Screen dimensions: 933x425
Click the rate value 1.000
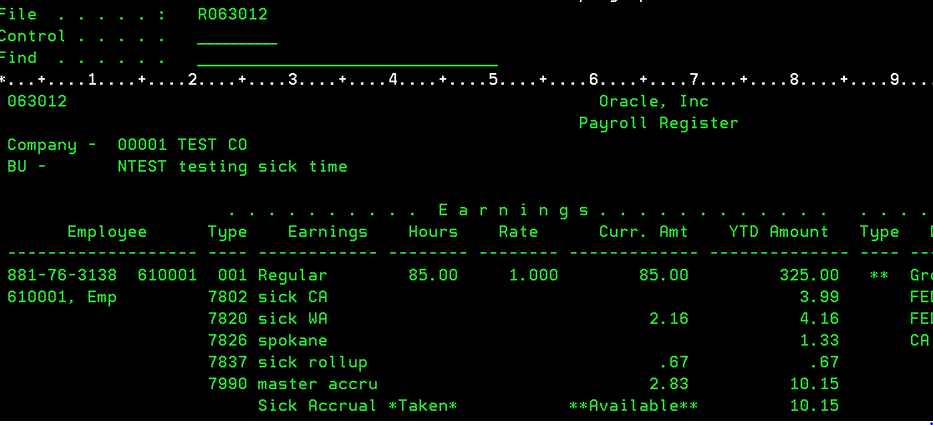click(x=534, y=276)
